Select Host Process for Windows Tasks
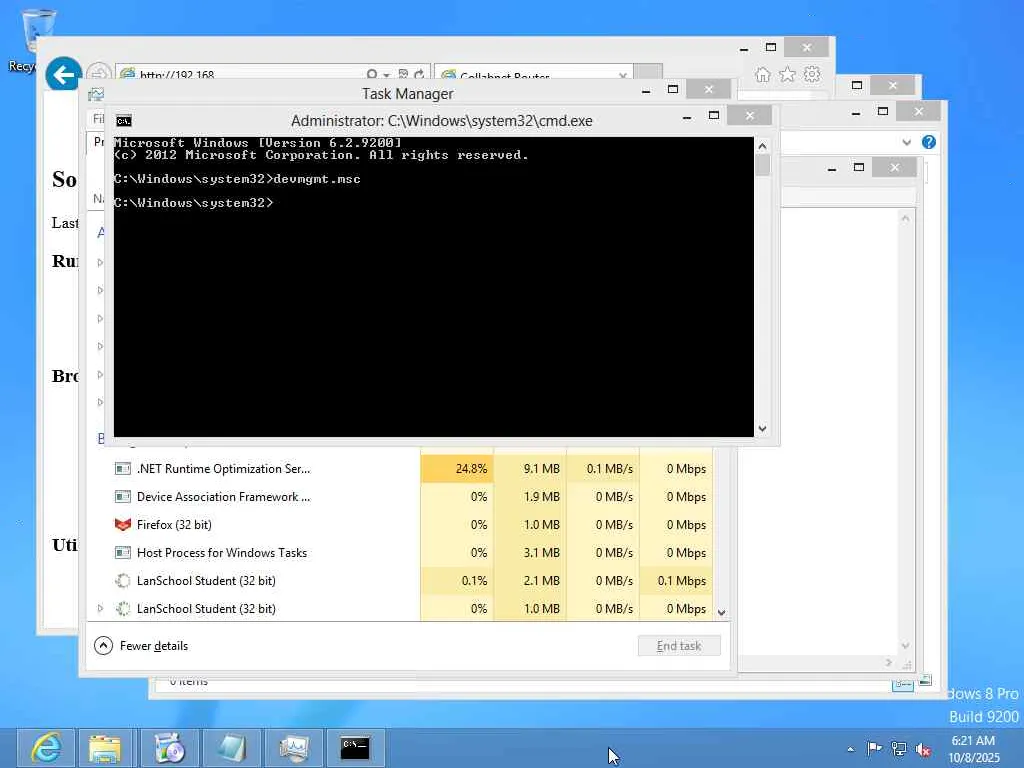 point(400,553)
